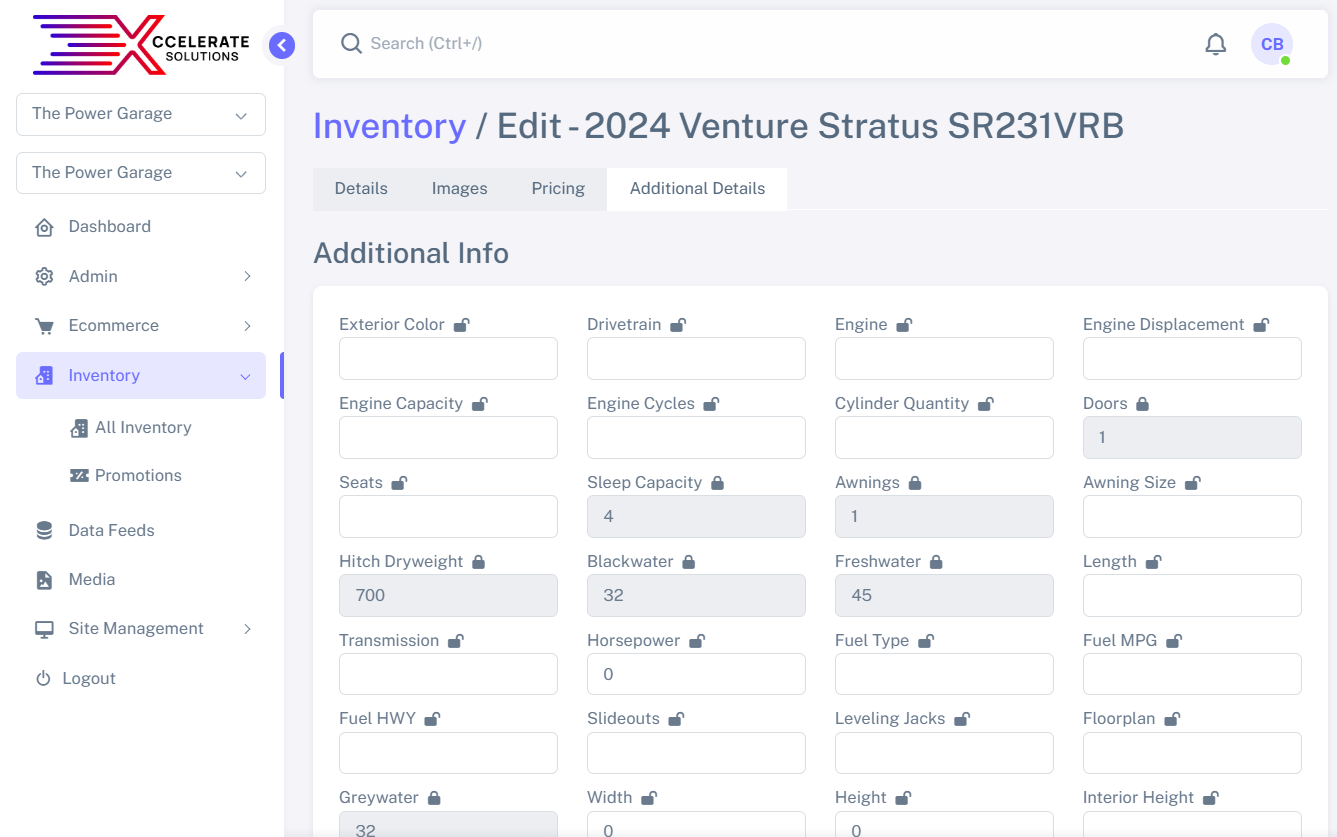This screenshot has width=1337, height=837.
Task: Expand the Admin sidebar menu
Action: point(141,276)
